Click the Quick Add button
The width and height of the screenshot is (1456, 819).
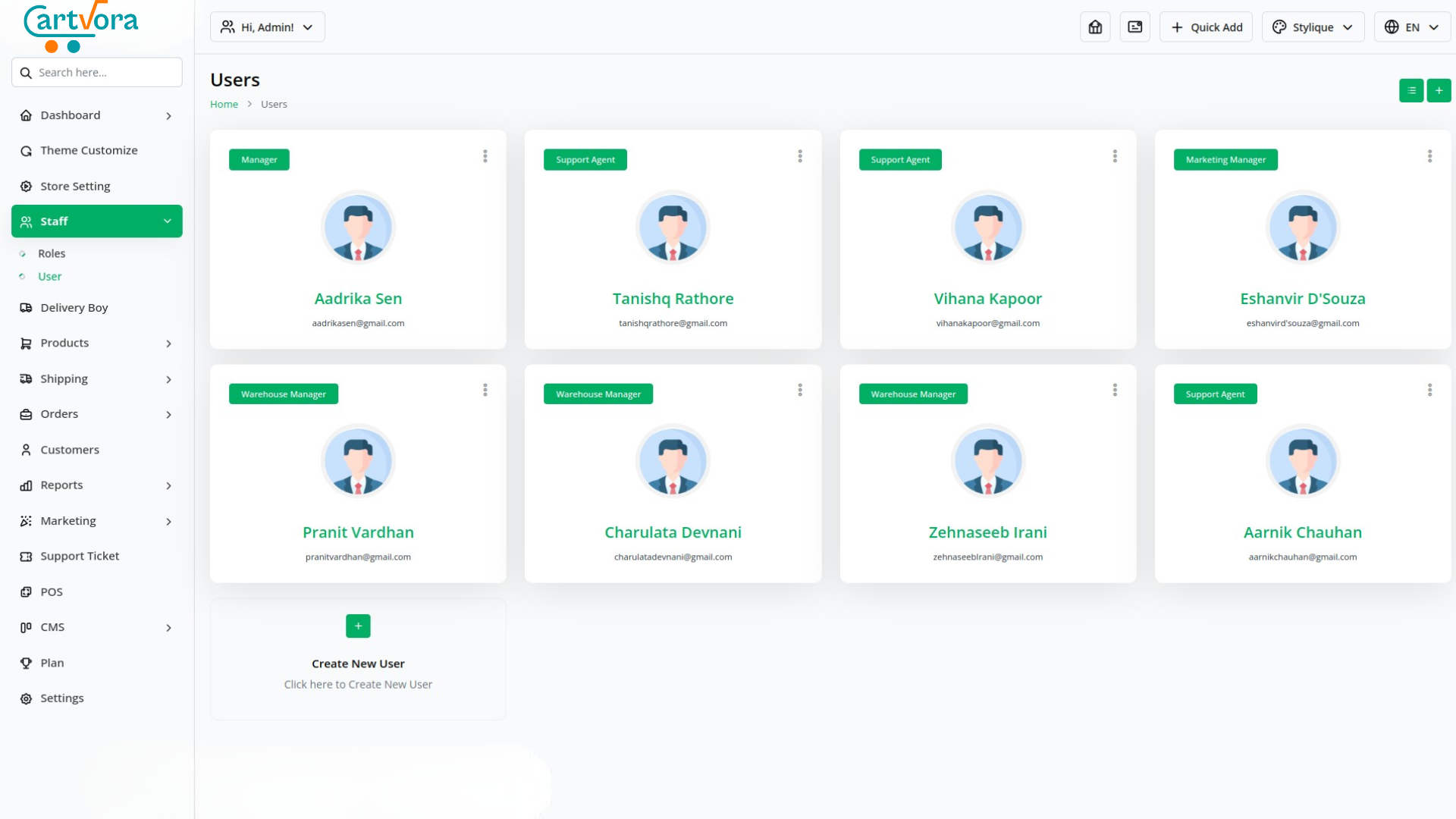click(1206, 27)
